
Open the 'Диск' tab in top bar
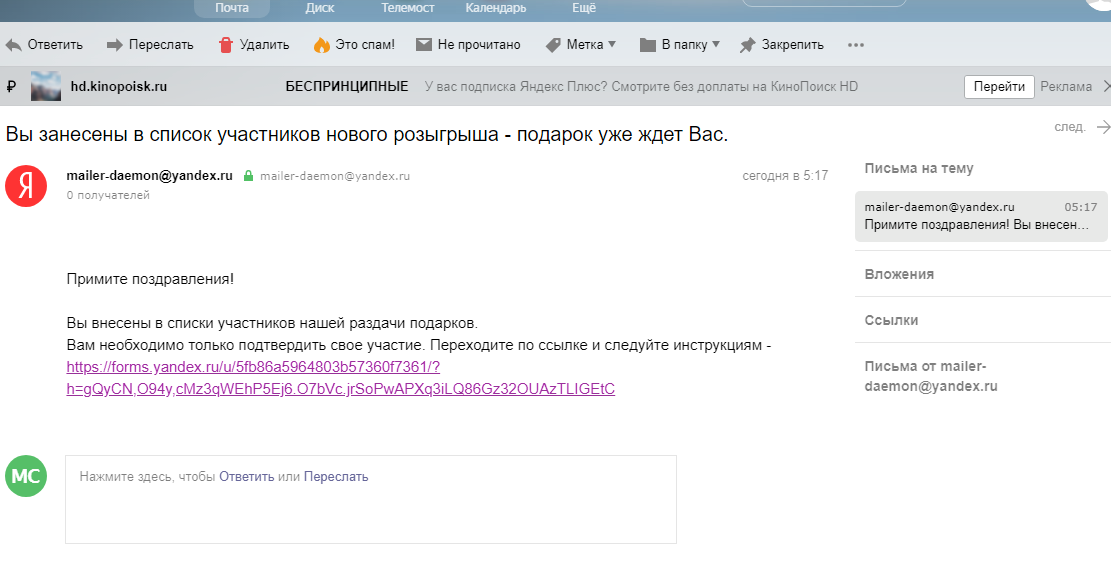[320, 8]
